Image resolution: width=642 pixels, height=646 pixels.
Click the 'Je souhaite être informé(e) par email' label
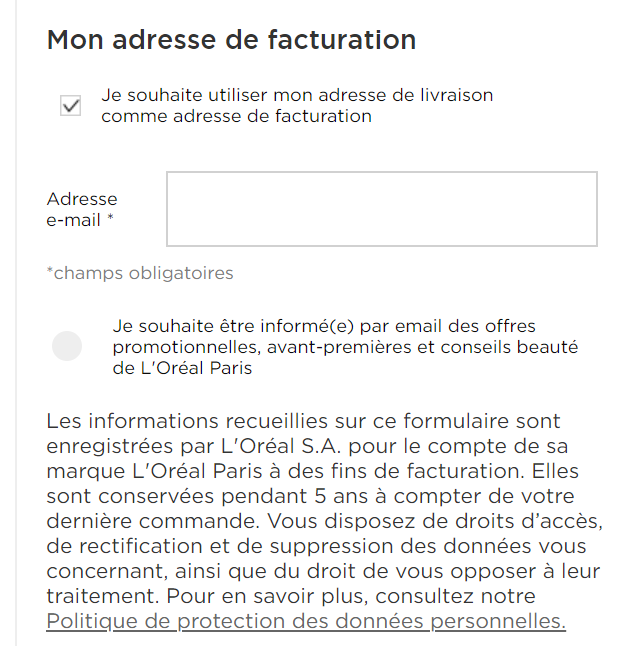coord(324,327)
